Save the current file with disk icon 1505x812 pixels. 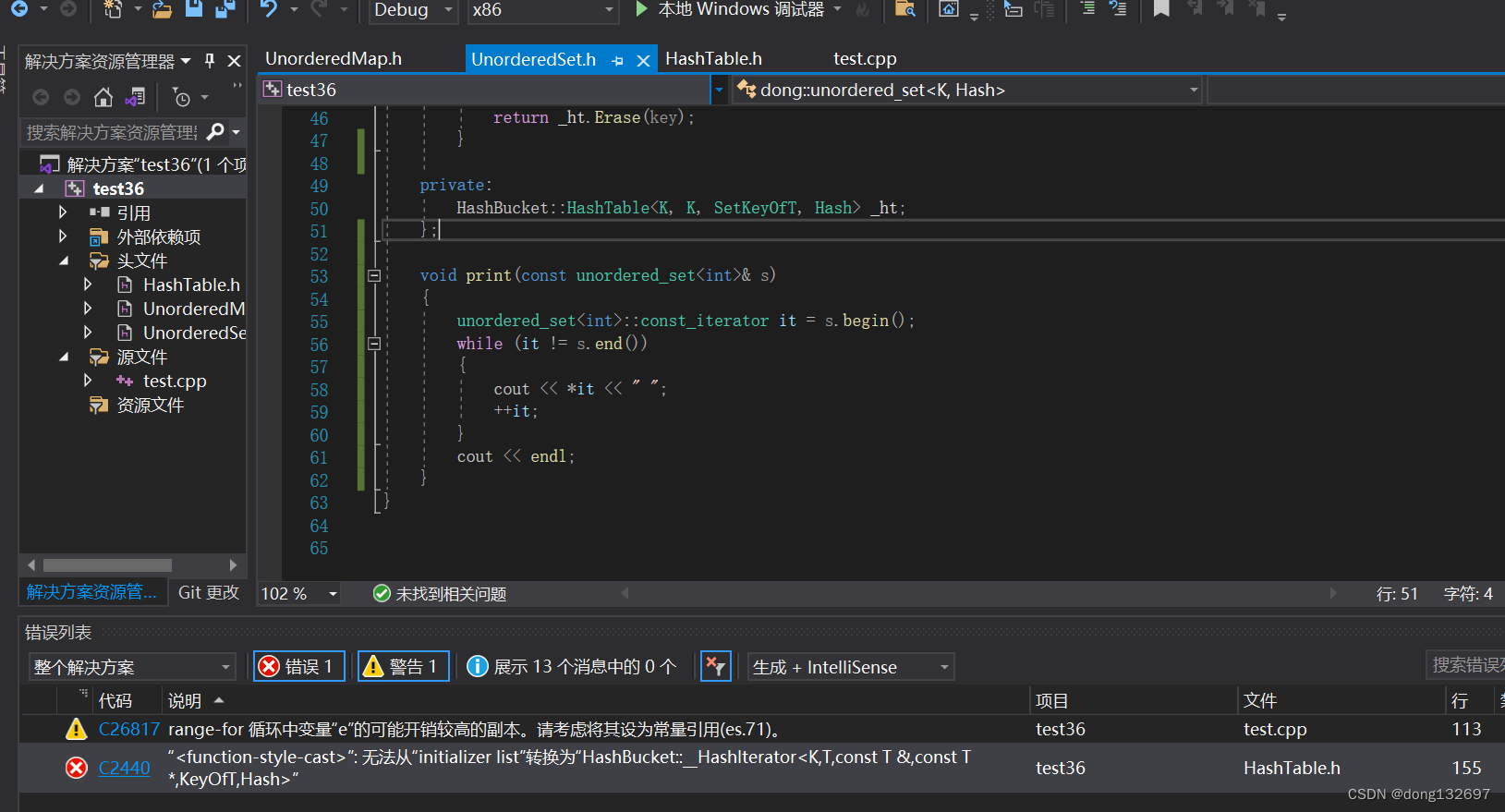pos(194,8)
